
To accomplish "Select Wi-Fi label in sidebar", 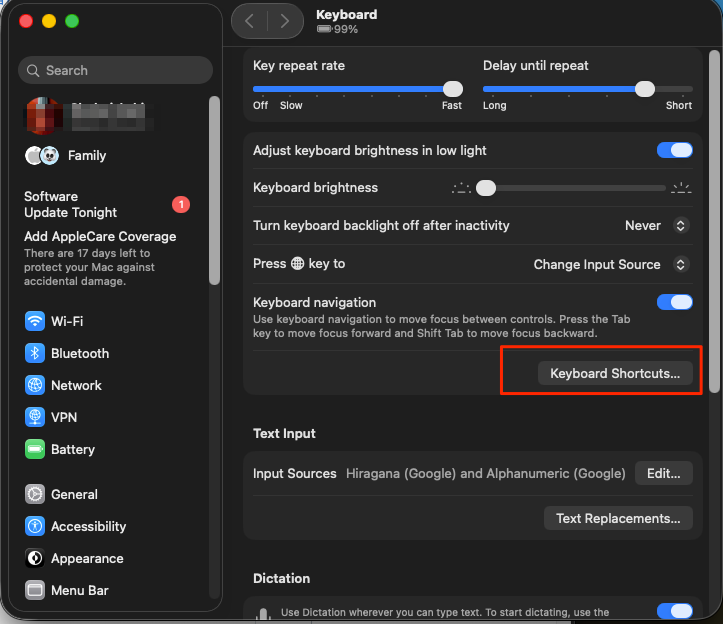I will pos(67,321).
